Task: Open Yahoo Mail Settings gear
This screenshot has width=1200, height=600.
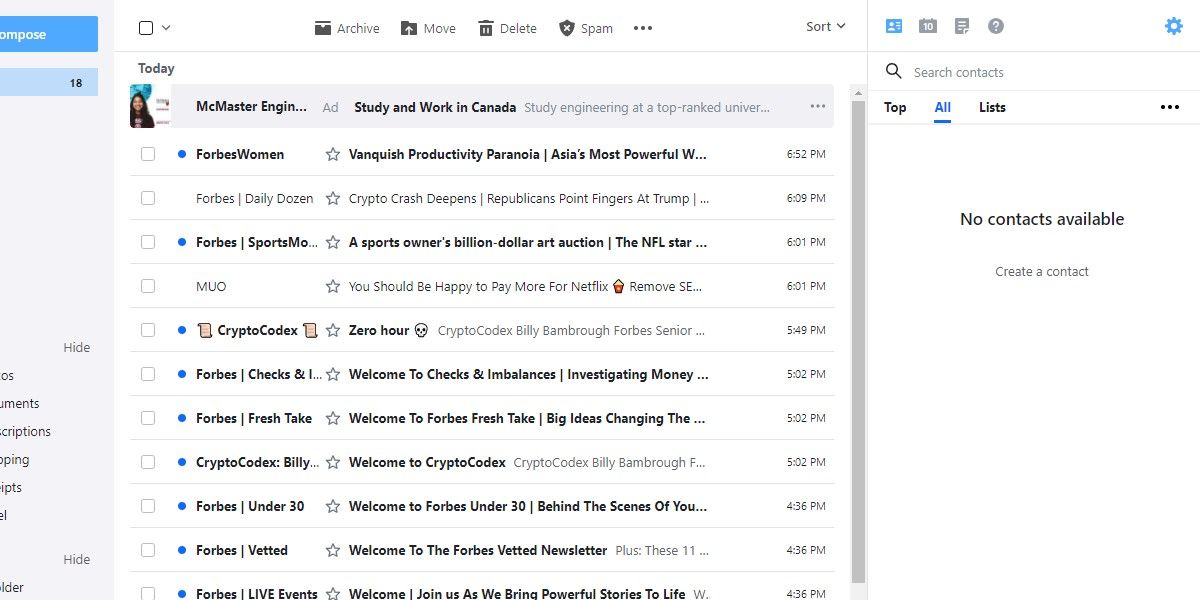Action: click(x=1172, y=25)
